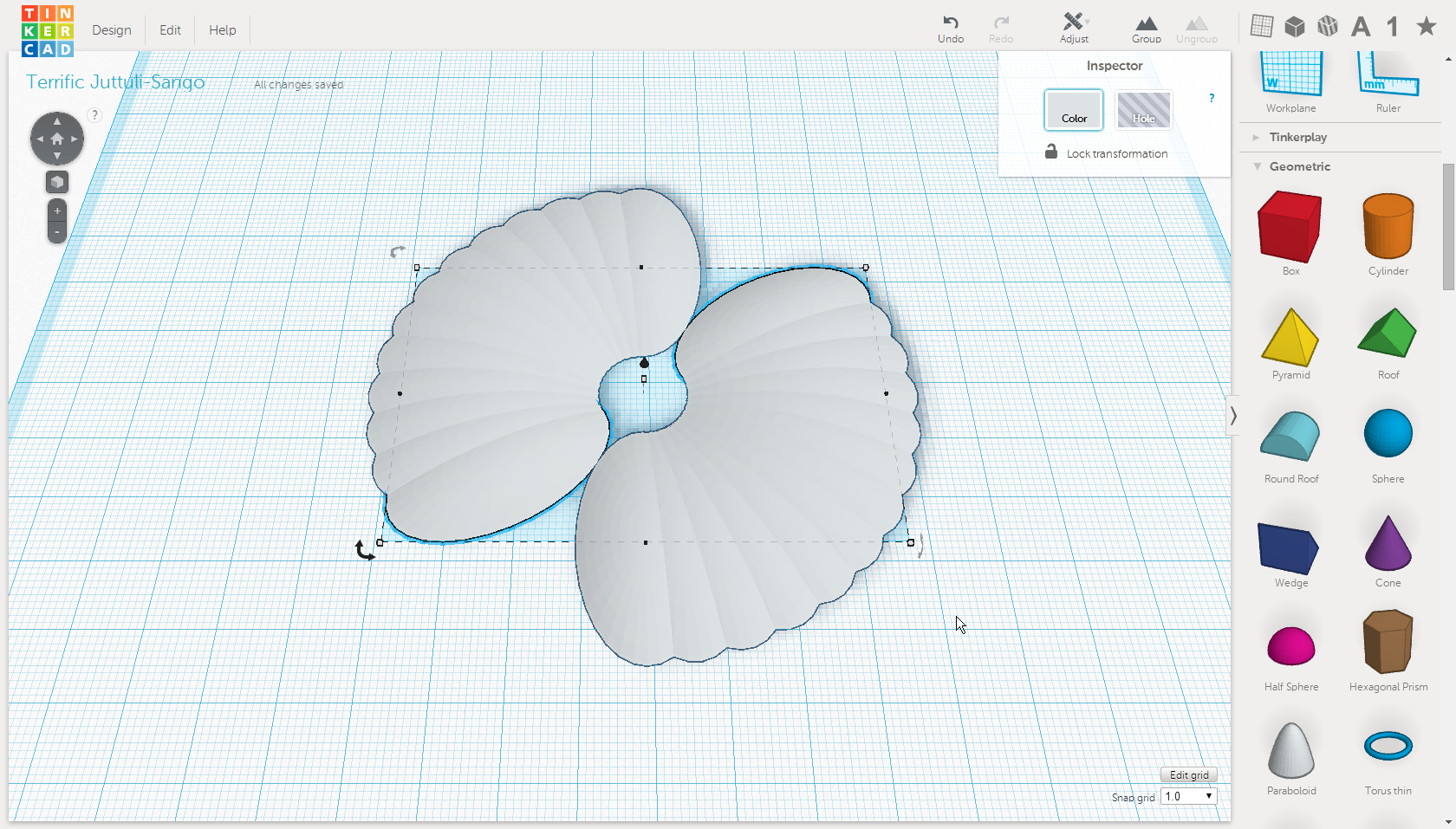The width and height of the screenshot is (1456, 829).
Task: Click the Edit grid button
Action: coord(1189,775)
